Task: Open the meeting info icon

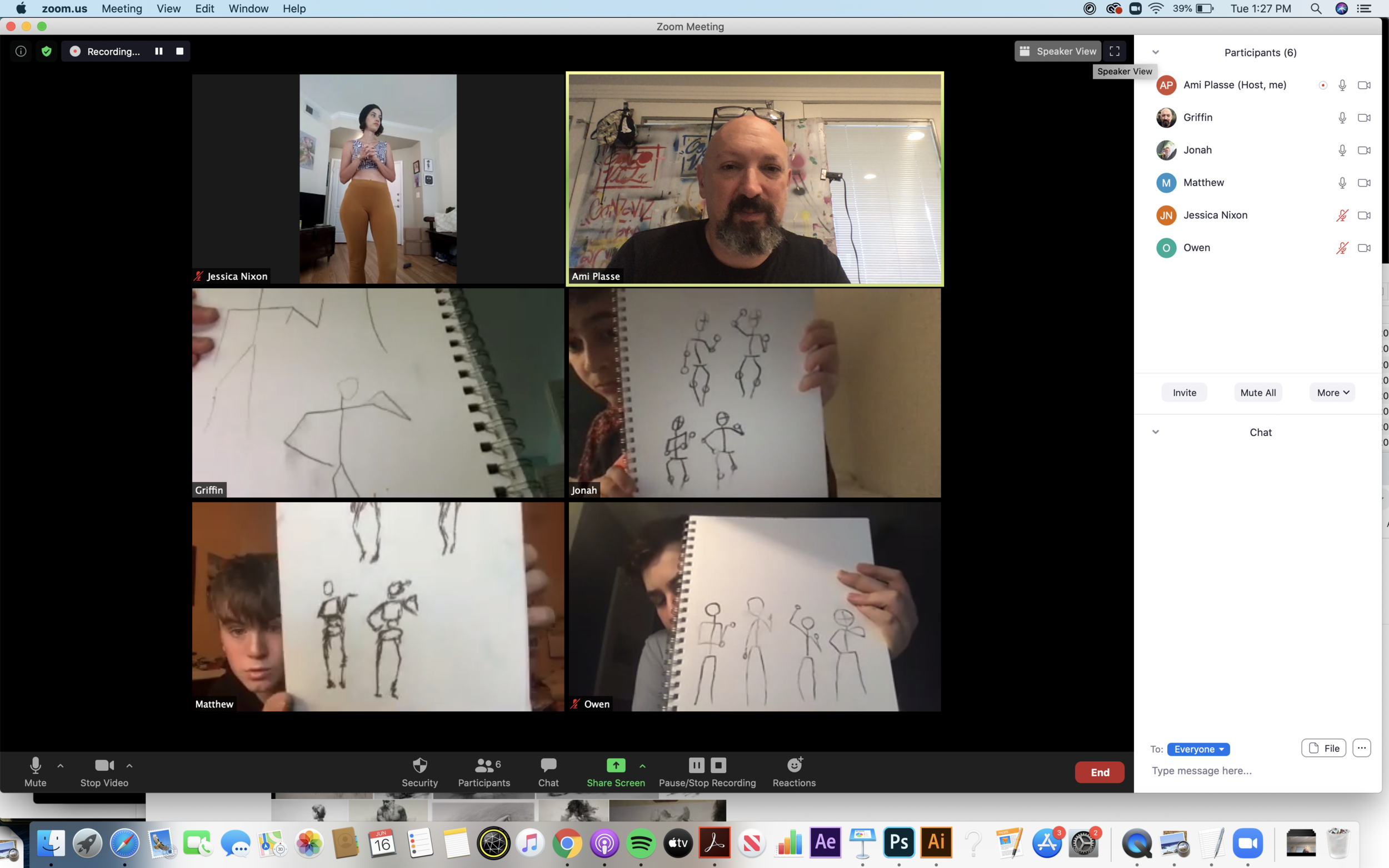Action: 21,51
